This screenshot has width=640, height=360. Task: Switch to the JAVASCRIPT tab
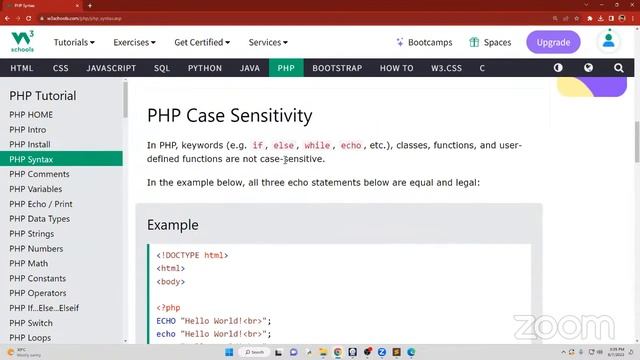pos(111,68)
